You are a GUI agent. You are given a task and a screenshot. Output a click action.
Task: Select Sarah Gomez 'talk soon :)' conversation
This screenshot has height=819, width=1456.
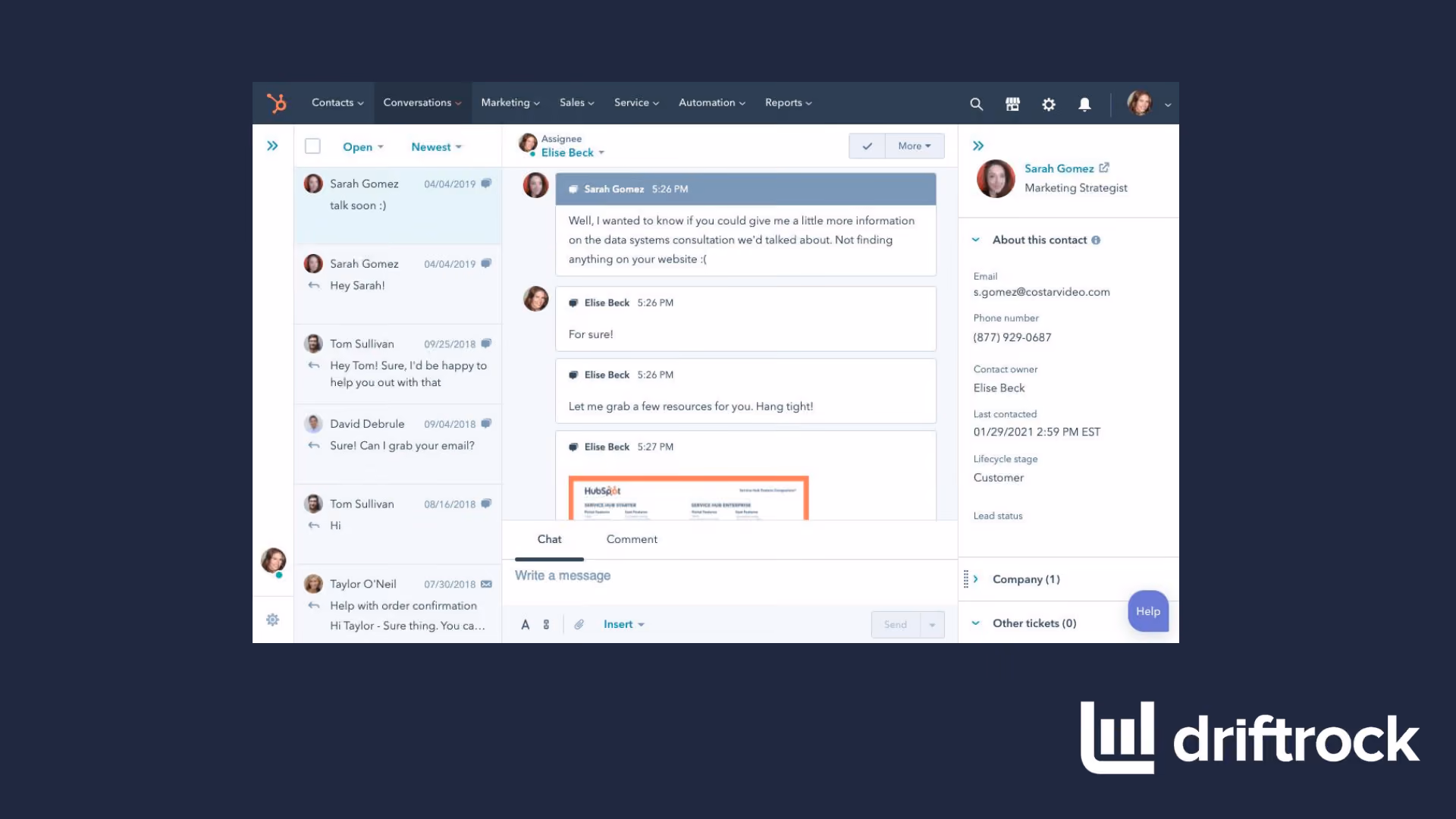pyautogui.click(x=398, y=206)
